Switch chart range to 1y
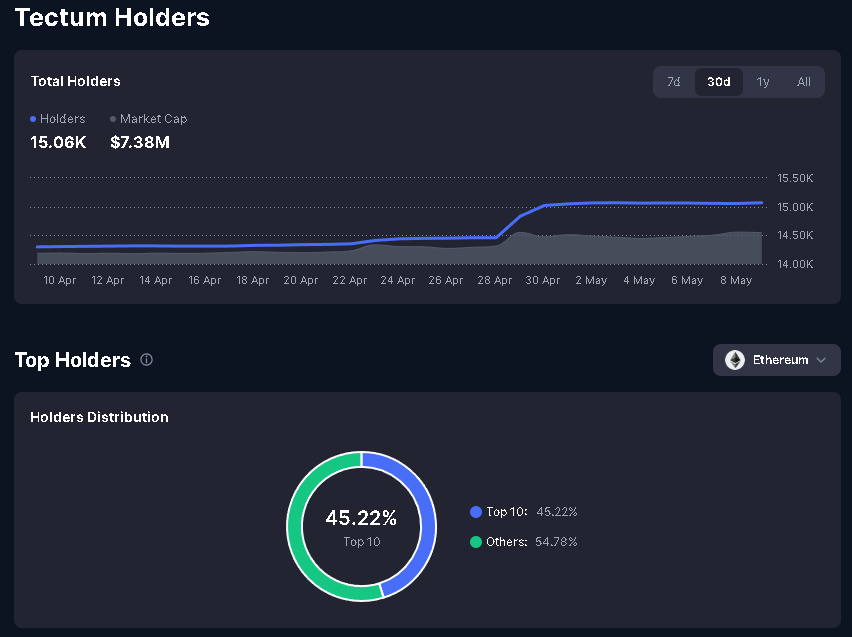This screenshot has height=637, width=852. 763,82
